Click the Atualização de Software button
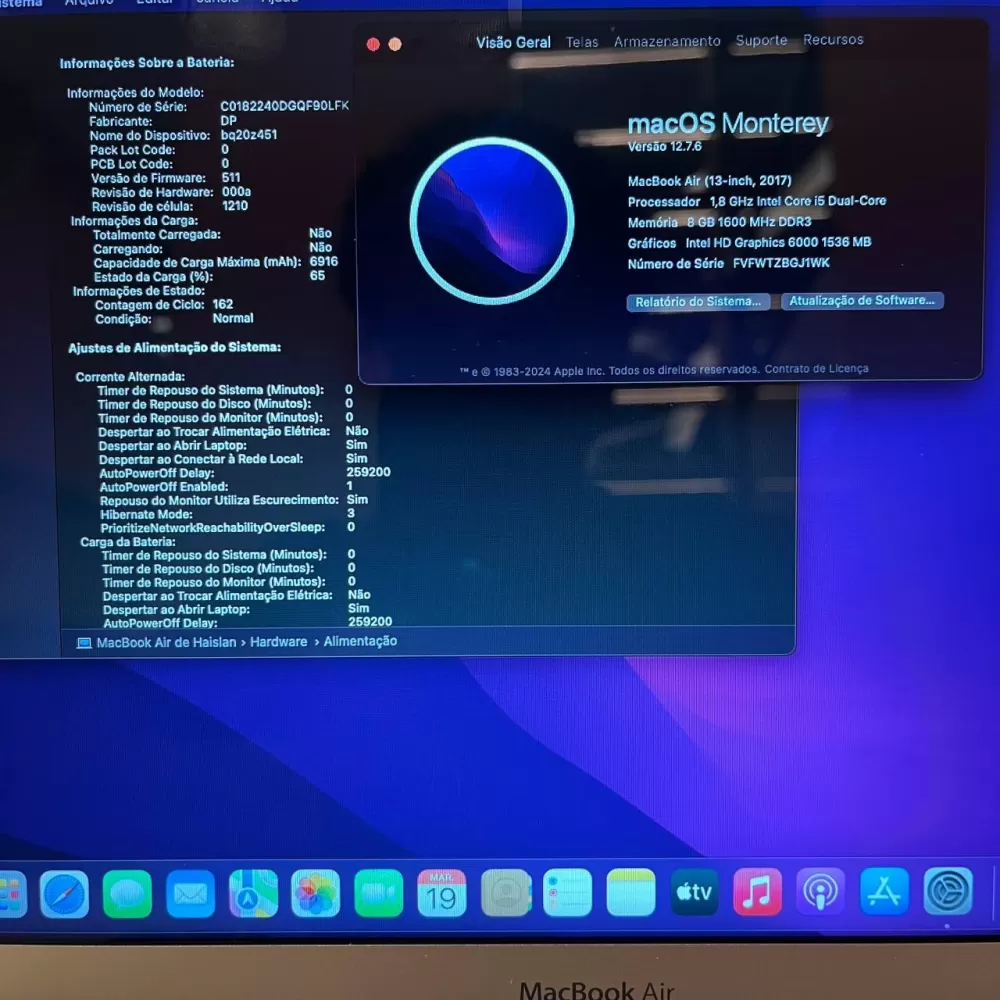This screenshot has width=1000, height=1000. click(x=862, y=301)
